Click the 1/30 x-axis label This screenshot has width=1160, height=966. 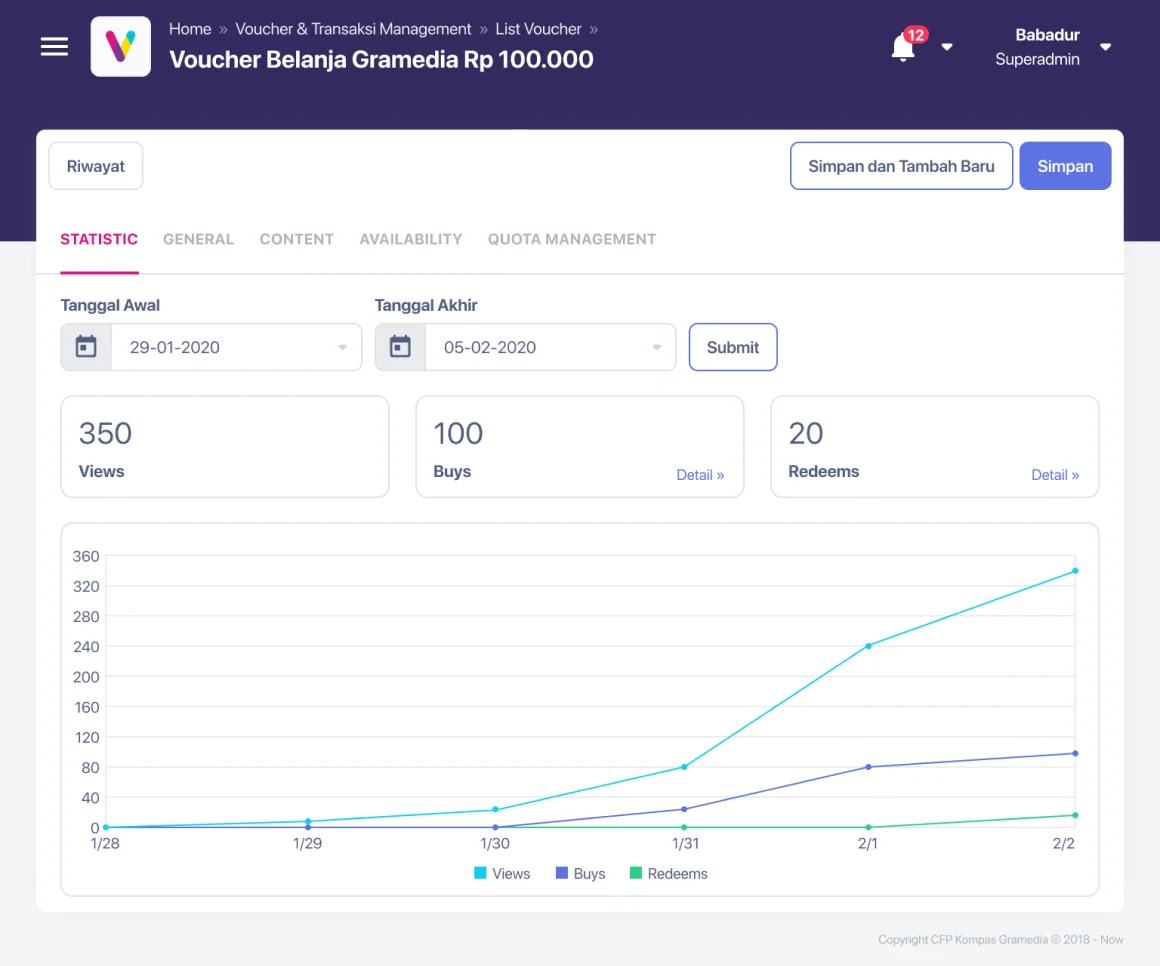point(495,843)
